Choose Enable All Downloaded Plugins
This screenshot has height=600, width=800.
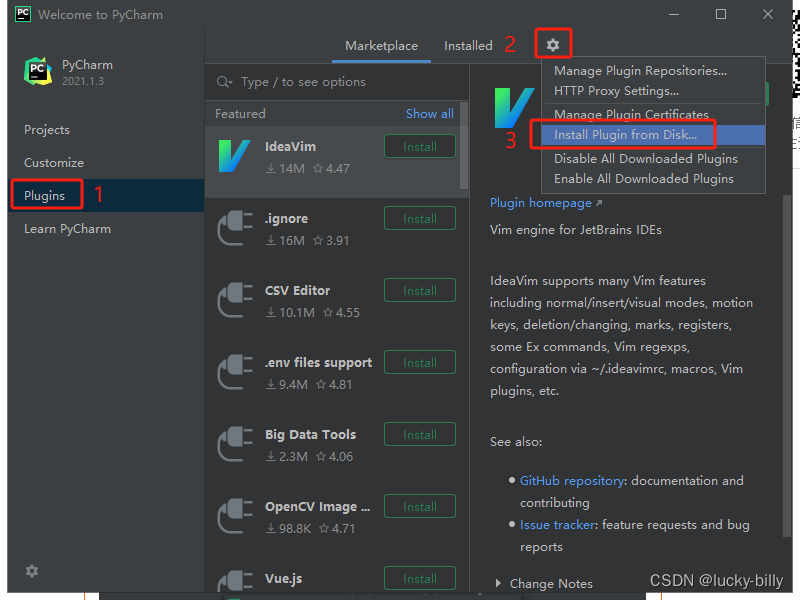click(653, 179)
